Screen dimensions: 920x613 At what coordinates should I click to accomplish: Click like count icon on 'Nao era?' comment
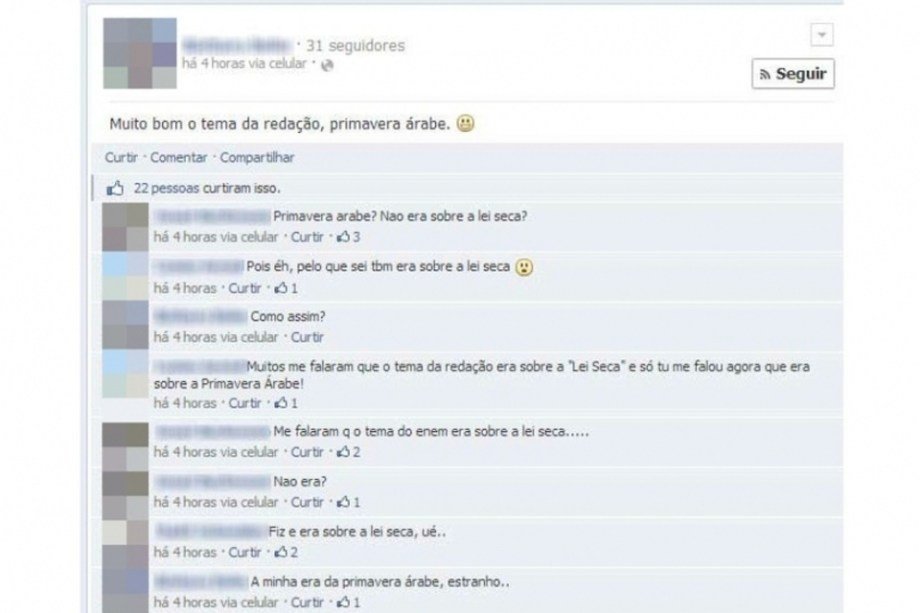(x=343, y=502)
